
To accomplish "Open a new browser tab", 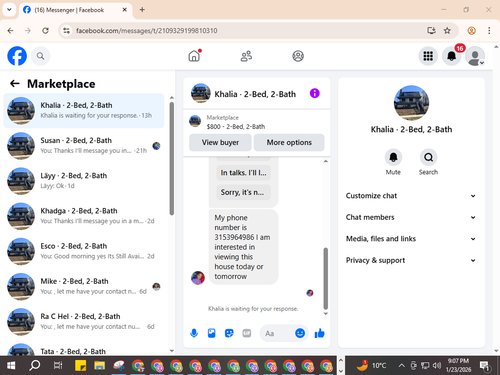I will coord(142,10).
